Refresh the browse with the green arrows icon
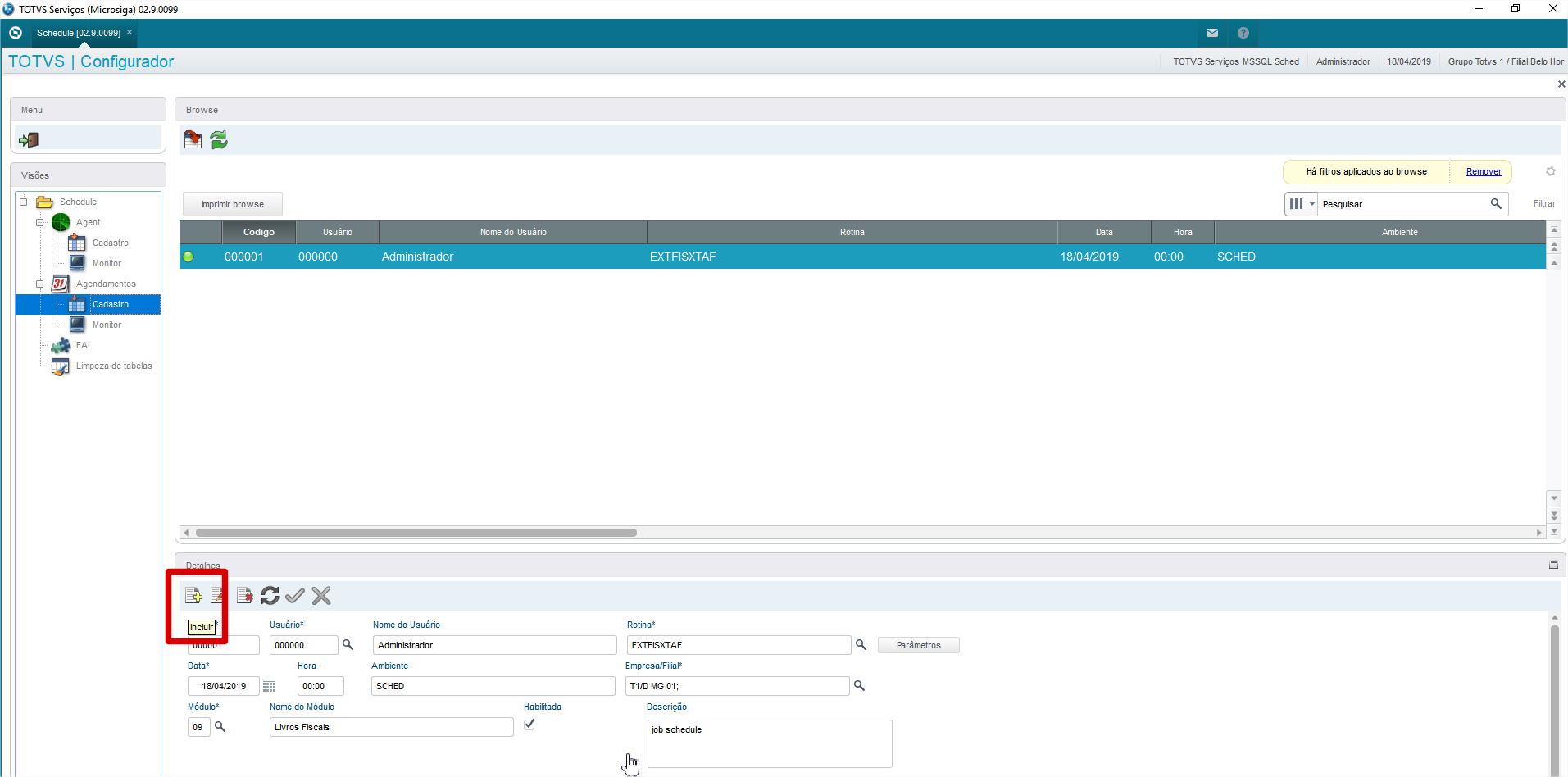1568x777 pixels. tap(219, 140)
